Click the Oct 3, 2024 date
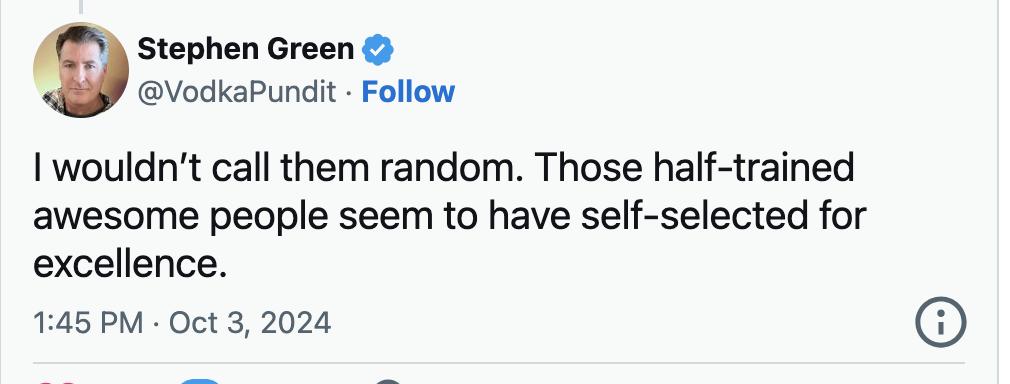Viewport: 1010px width, 384px height. pyautogui.click(x=250, y=322)
